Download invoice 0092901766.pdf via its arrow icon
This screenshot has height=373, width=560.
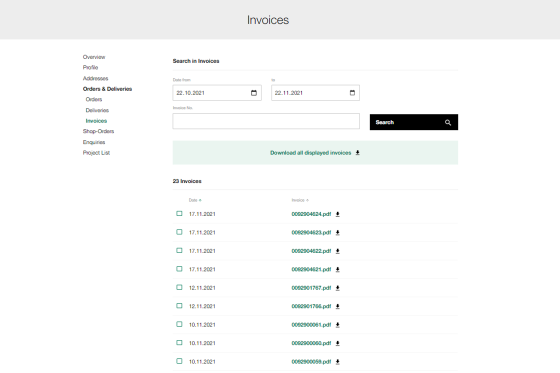point(338,306)
